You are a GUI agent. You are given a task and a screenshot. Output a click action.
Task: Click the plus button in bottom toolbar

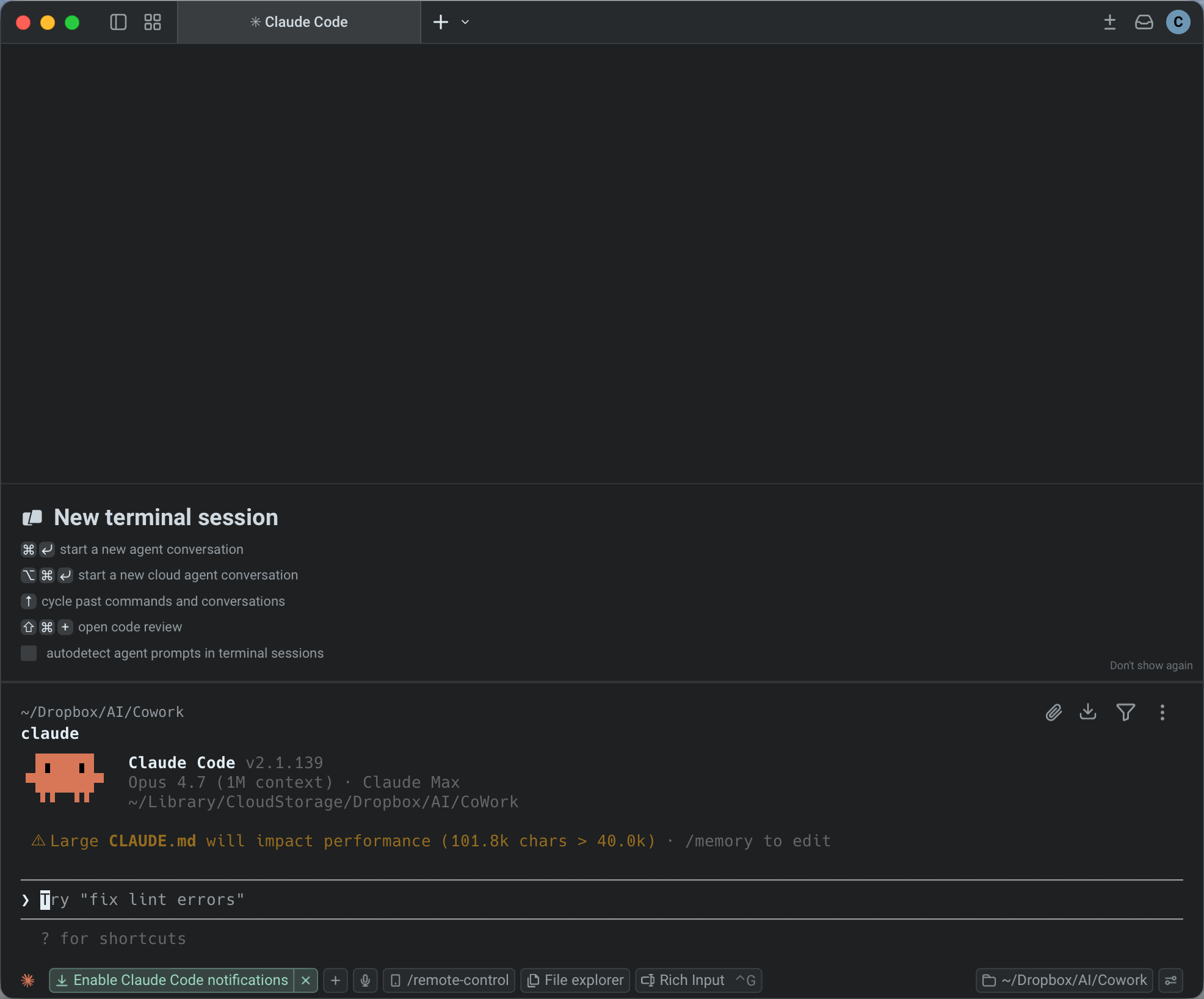pos(335,980)
